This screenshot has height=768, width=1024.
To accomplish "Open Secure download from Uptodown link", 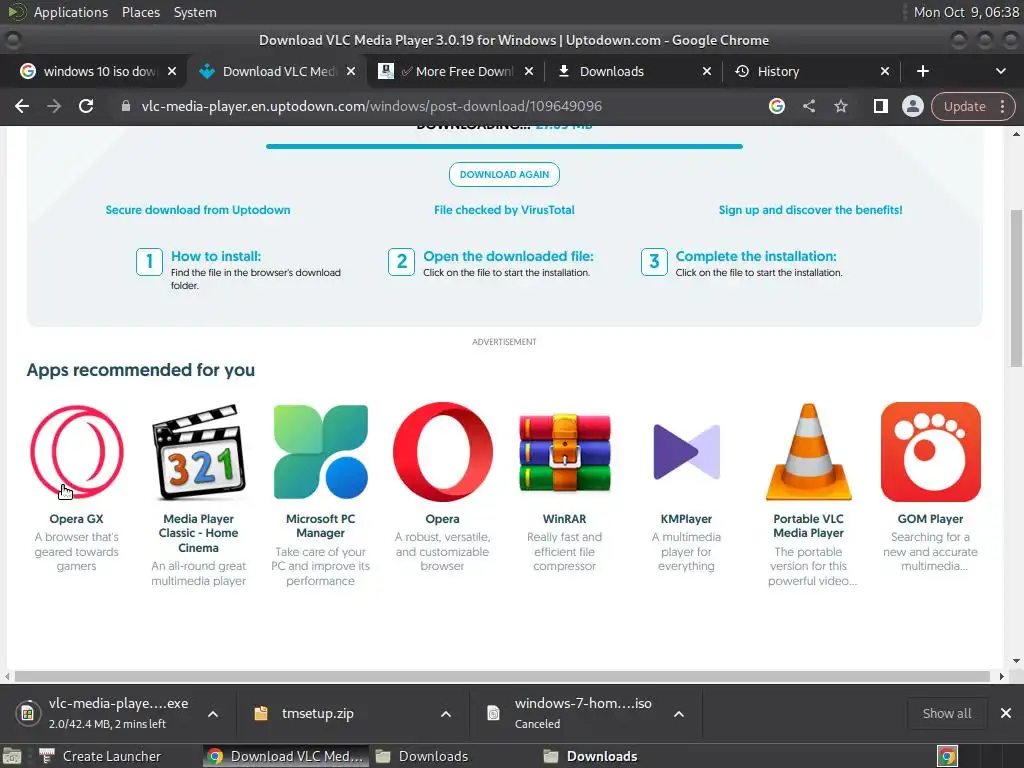I will click(198, 210).
